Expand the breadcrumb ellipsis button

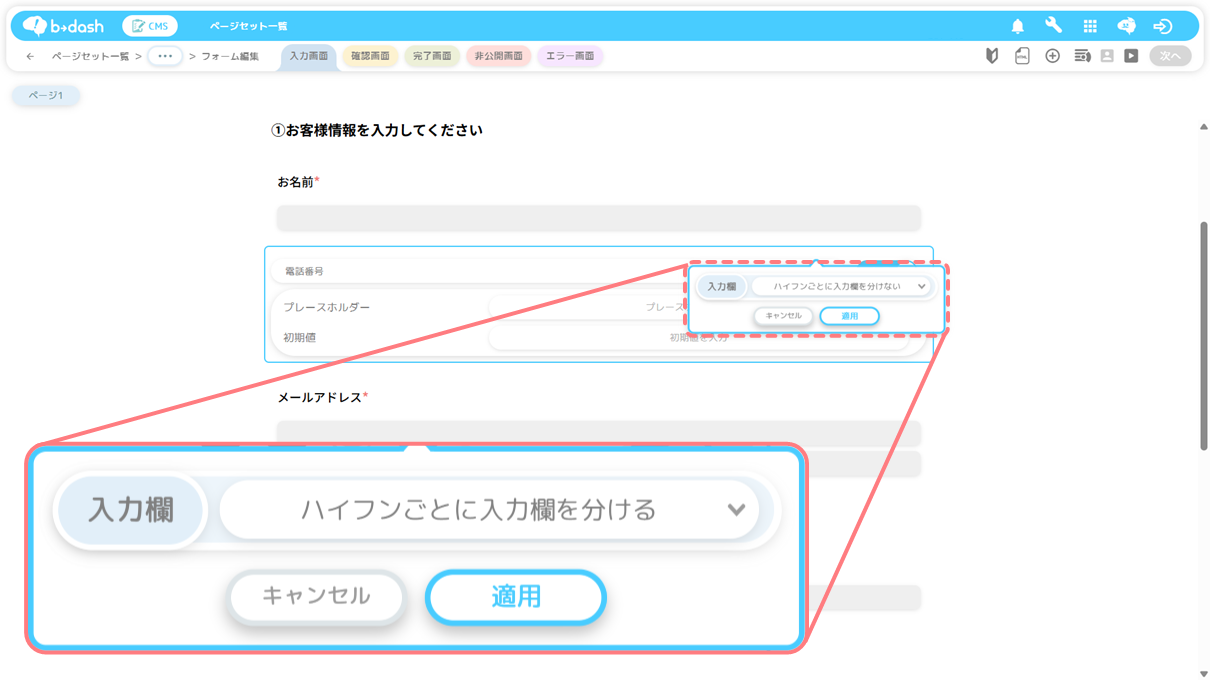click(165, 57)
